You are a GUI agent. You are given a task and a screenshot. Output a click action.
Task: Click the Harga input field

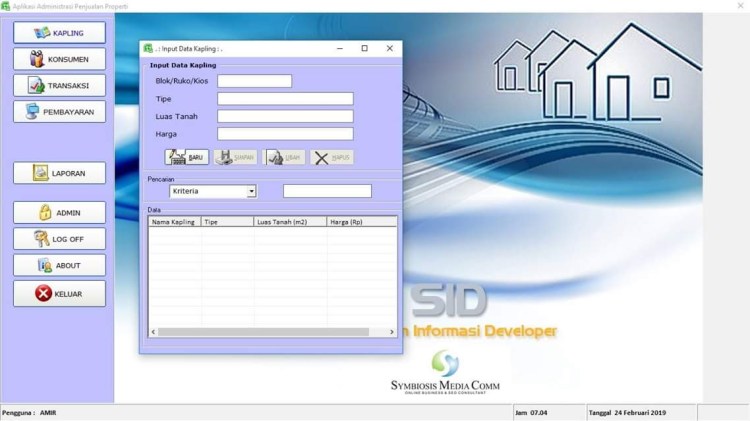tap(285, 133)
